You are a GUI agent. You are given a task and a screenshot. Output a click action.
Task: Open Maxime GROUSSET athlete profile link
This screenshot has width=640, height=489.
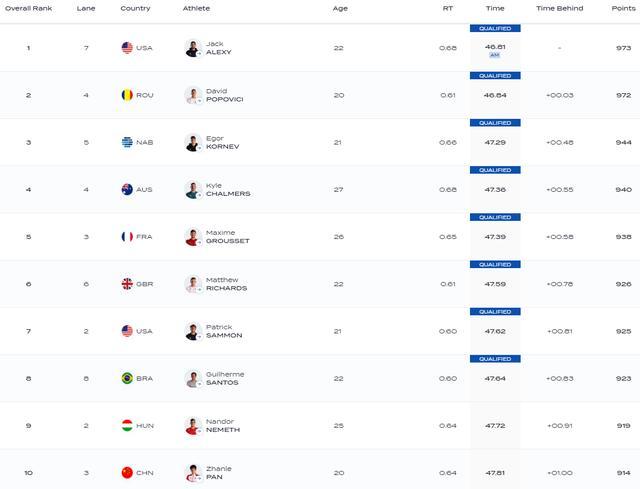(227, 237)
